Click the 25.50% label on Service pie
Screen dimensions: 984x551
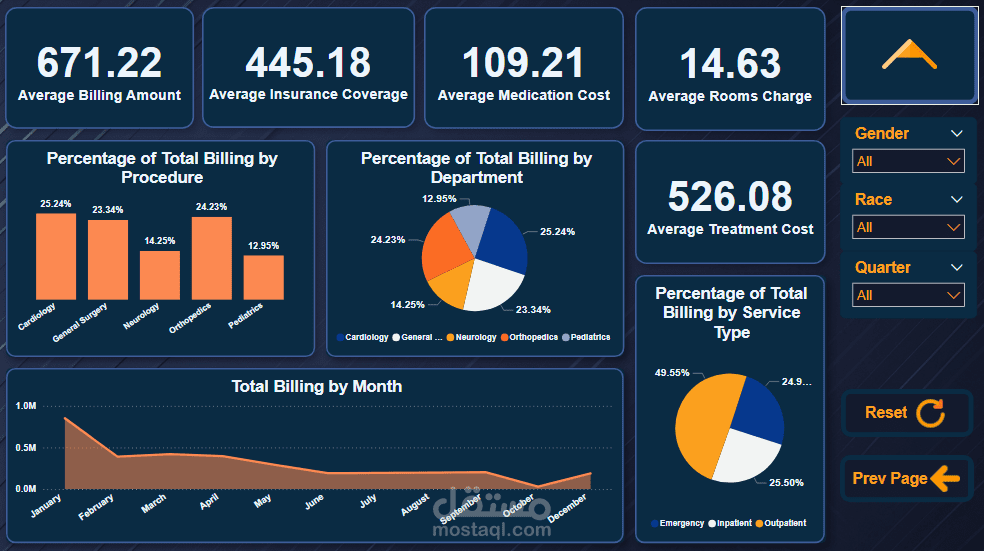[786, 483]
